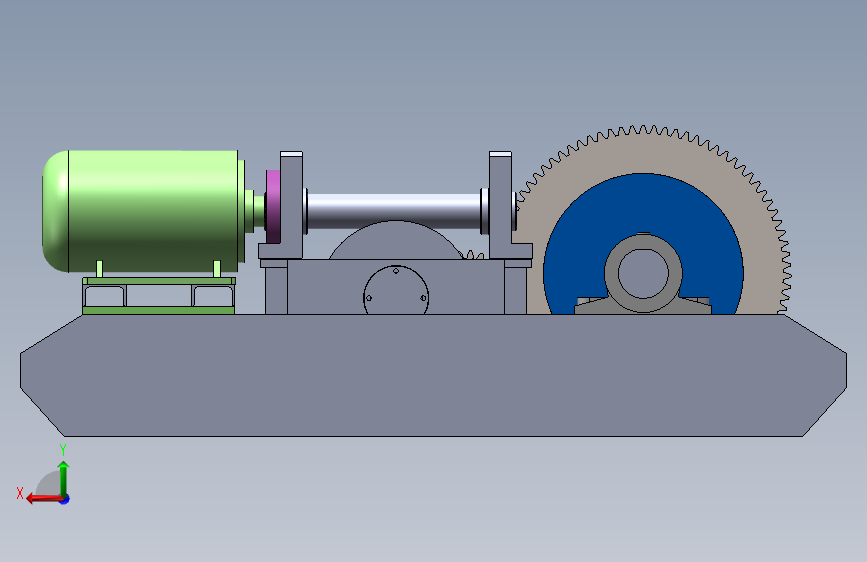Click the green Y axis arrow

(x=64, y=479)
